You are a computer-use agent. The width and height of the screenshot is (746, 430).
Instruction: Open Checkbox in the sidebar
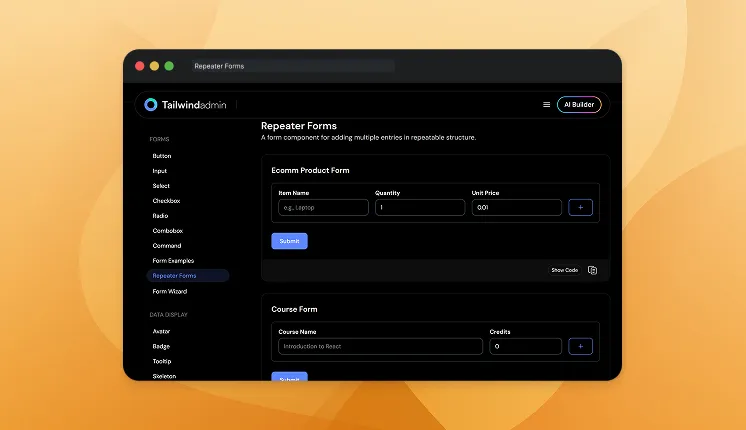pos(166,201)
